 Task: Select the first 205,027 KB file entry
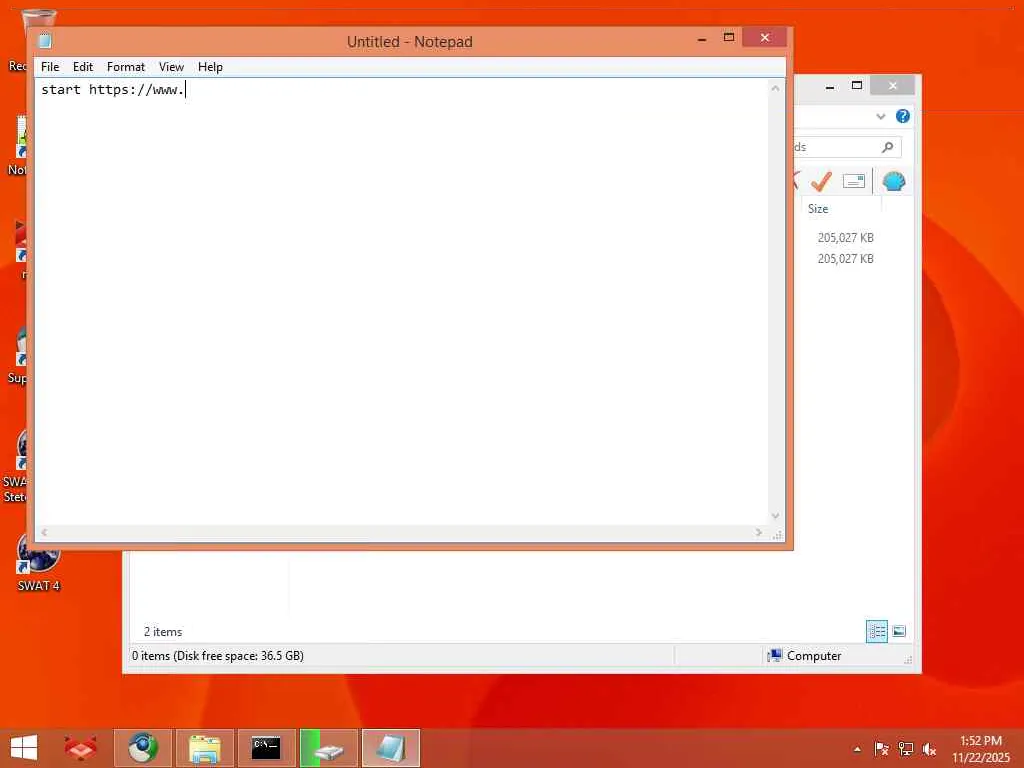(x=845, y=238)
